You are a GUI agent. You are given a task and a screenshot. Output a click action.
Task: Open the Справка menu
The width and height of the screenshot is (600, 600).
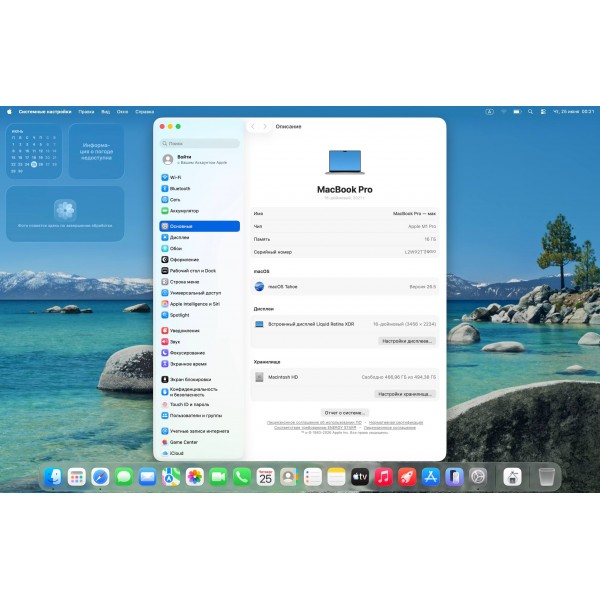click(145, 112)
